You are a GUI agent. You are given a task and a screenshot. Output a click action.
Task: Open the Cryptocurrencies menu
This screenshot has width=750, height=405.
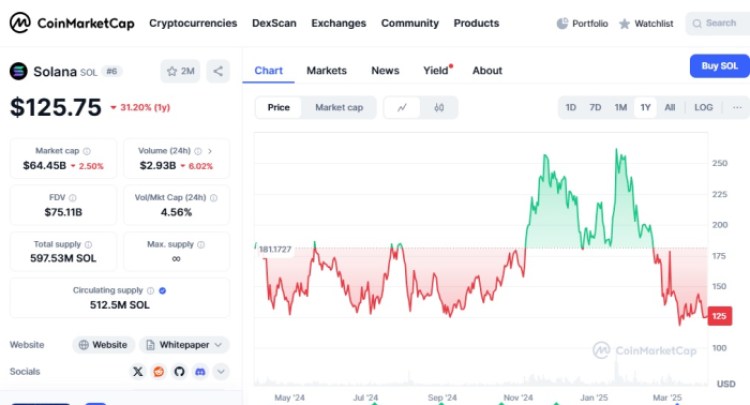pyautogui.click(x=193, y=23)
